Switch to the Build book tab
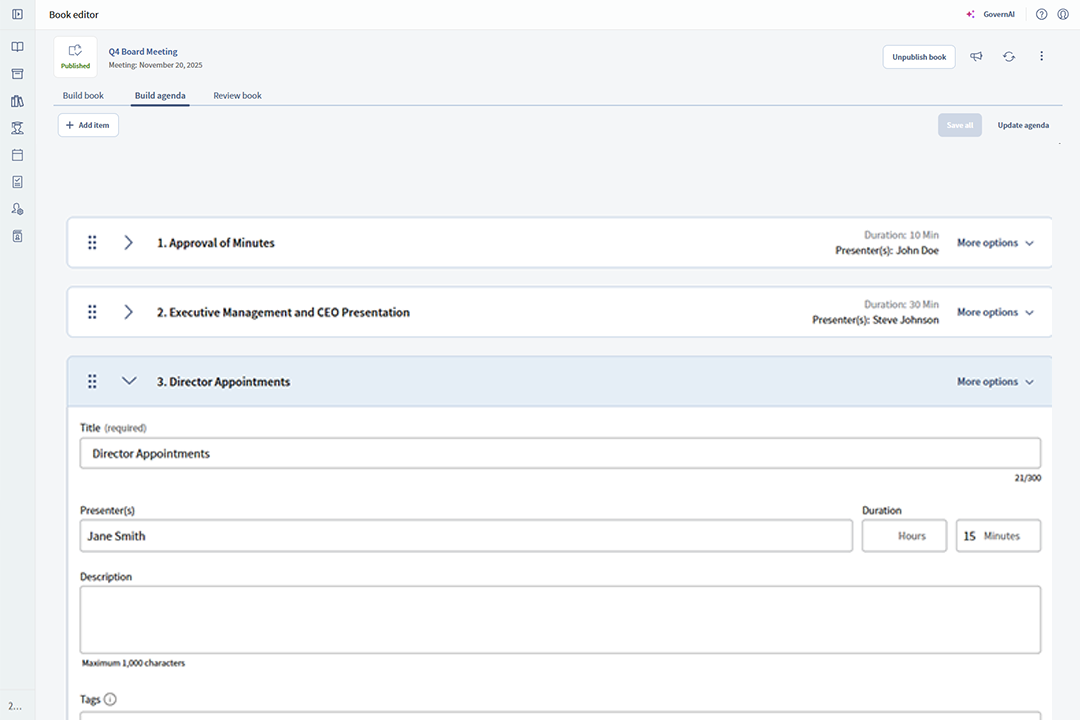Screen dimensions: 1080x720 click(83, 95)
